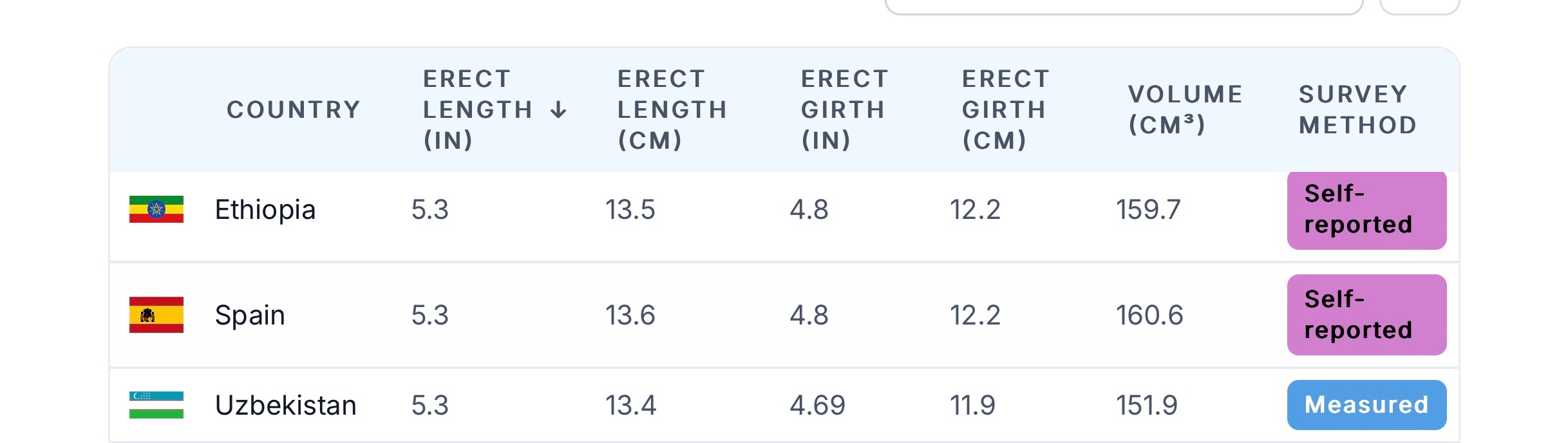The height and width of the screenshot is (443, 1568).
Task: Sort by Erect Girth (cm) header
Action: click(1005, 110)
